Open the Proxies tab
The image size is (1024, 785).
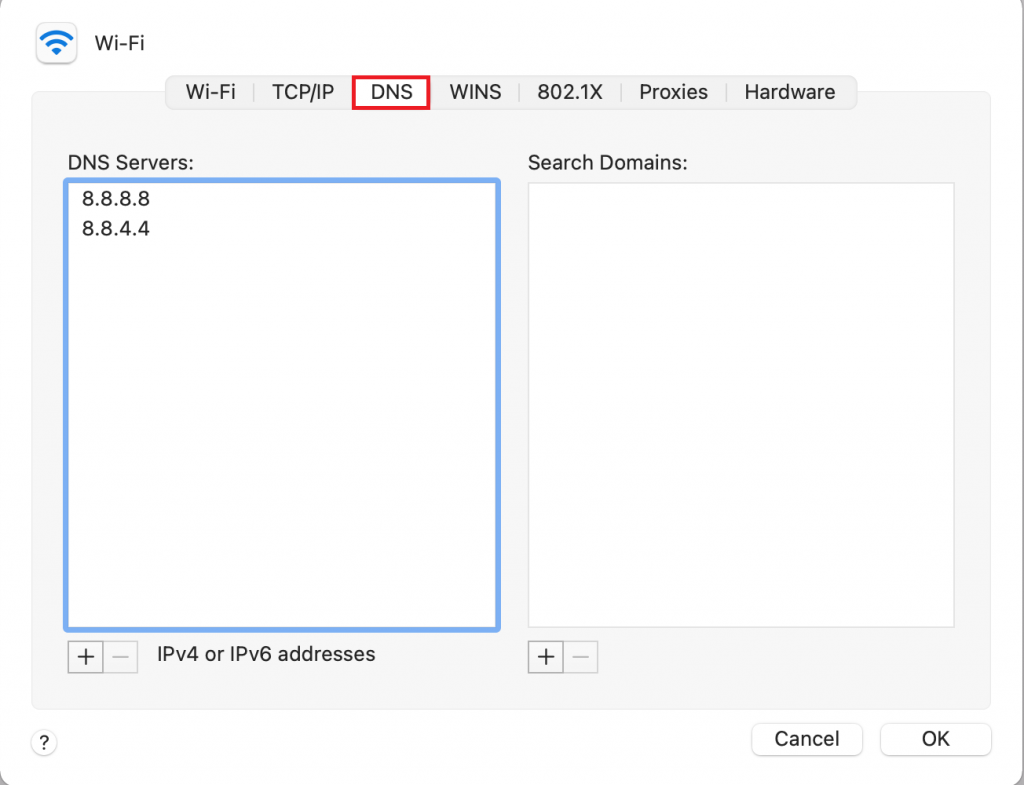pos(673,92)
